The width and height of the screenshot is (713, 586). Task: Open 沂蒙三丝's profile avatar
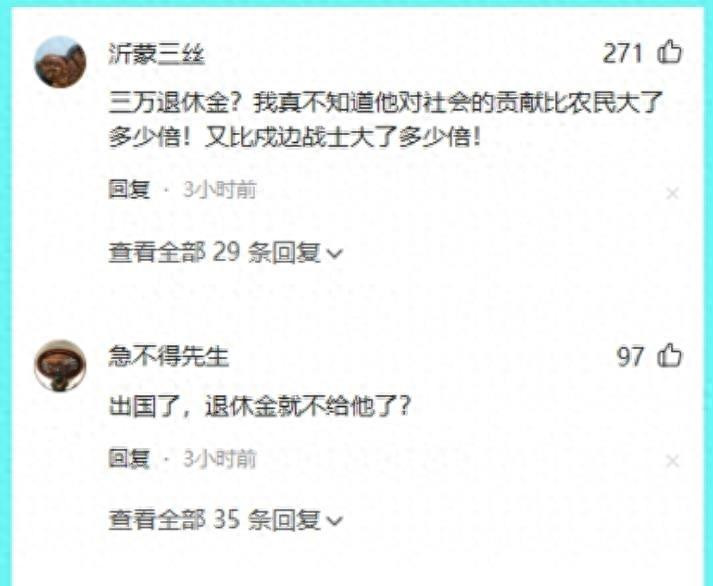(60, 61)
